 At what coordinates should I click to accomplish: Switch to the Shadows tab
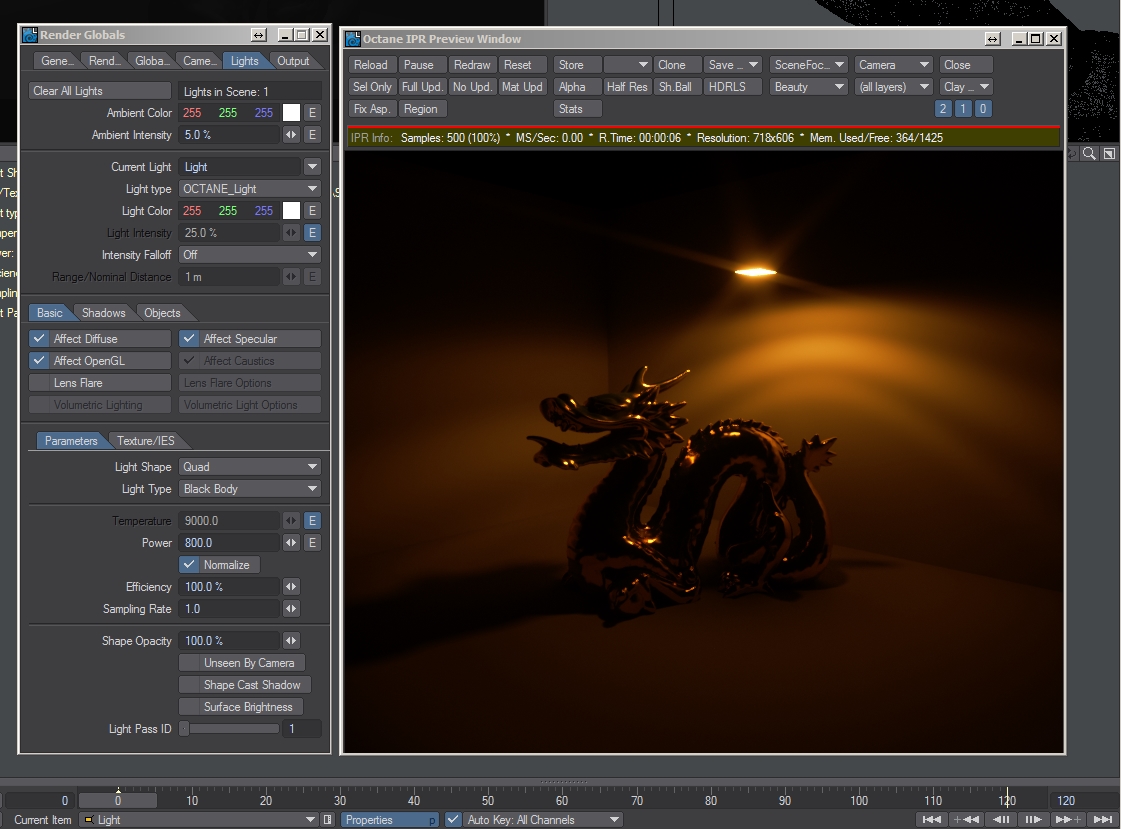coord(103,313)
